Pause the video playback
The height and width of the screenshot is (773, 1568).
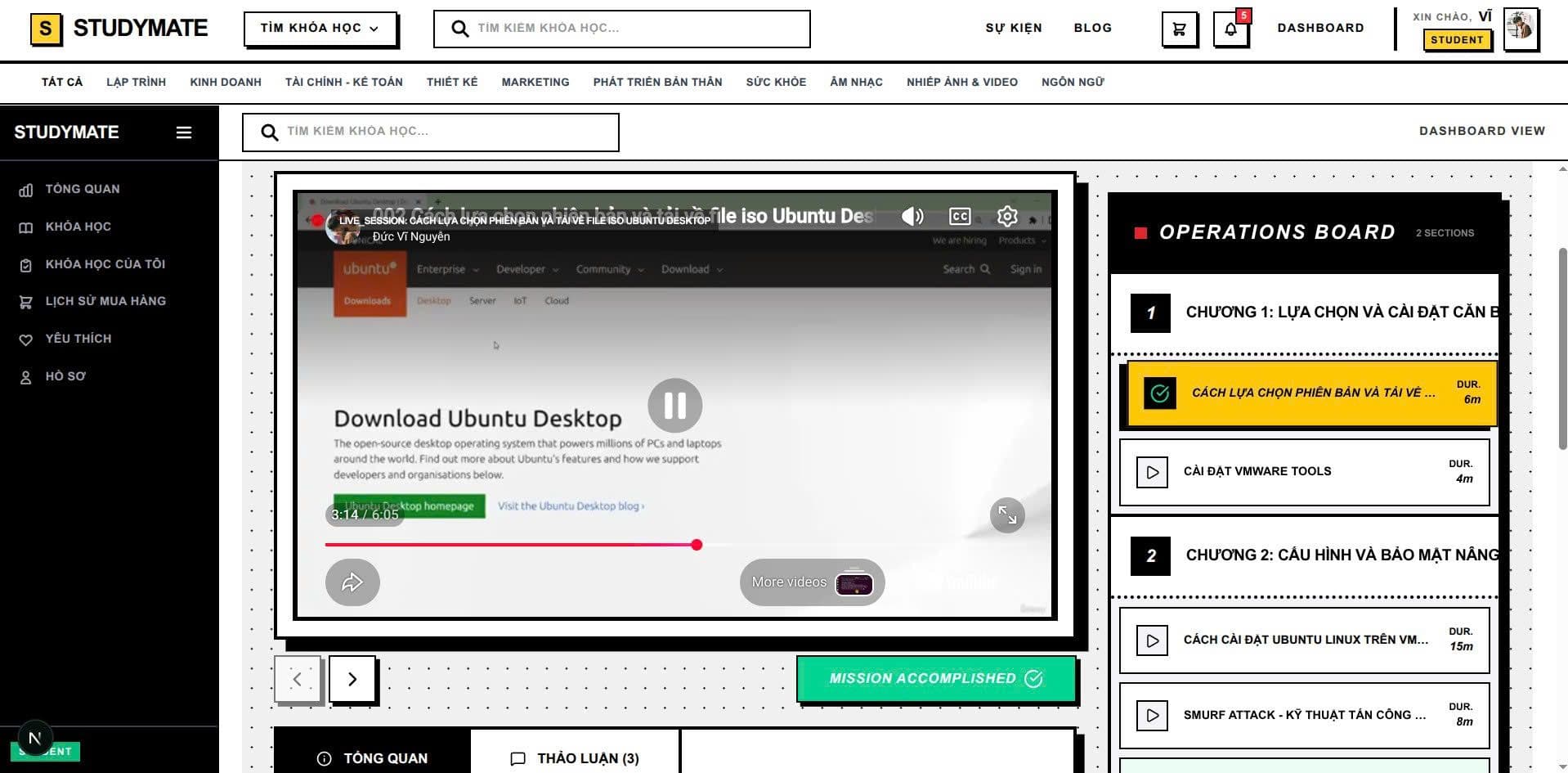(x=675, y=405)
